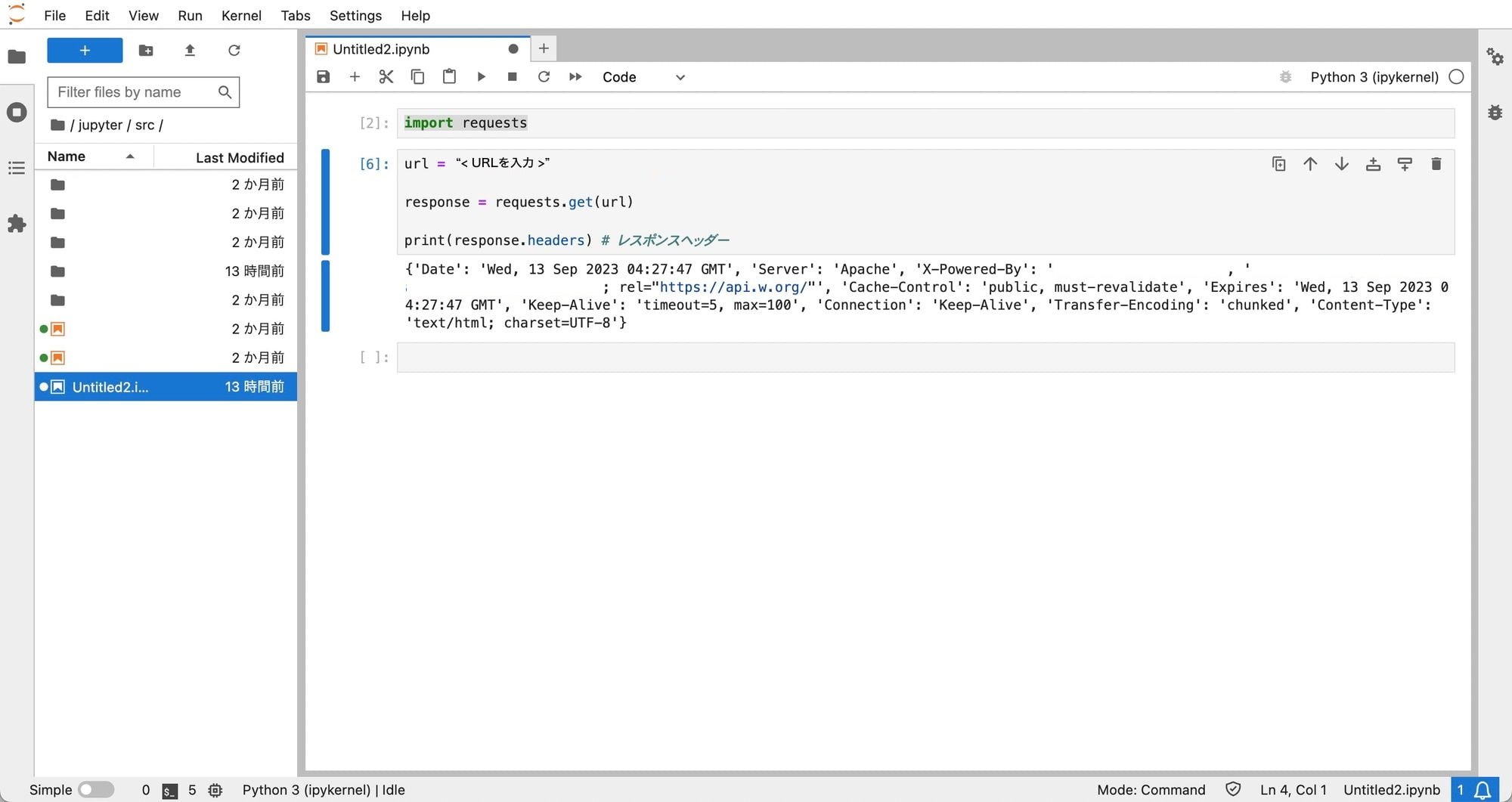Viewport: 1512px width, 802px height.
Task: Delete the cell using trash icon
Action: 1436,164
